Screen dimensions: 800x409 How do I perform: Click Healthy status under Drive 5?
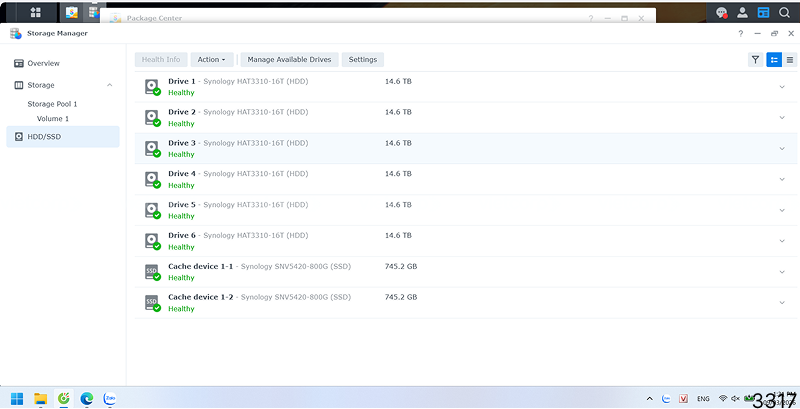(181, 216)
